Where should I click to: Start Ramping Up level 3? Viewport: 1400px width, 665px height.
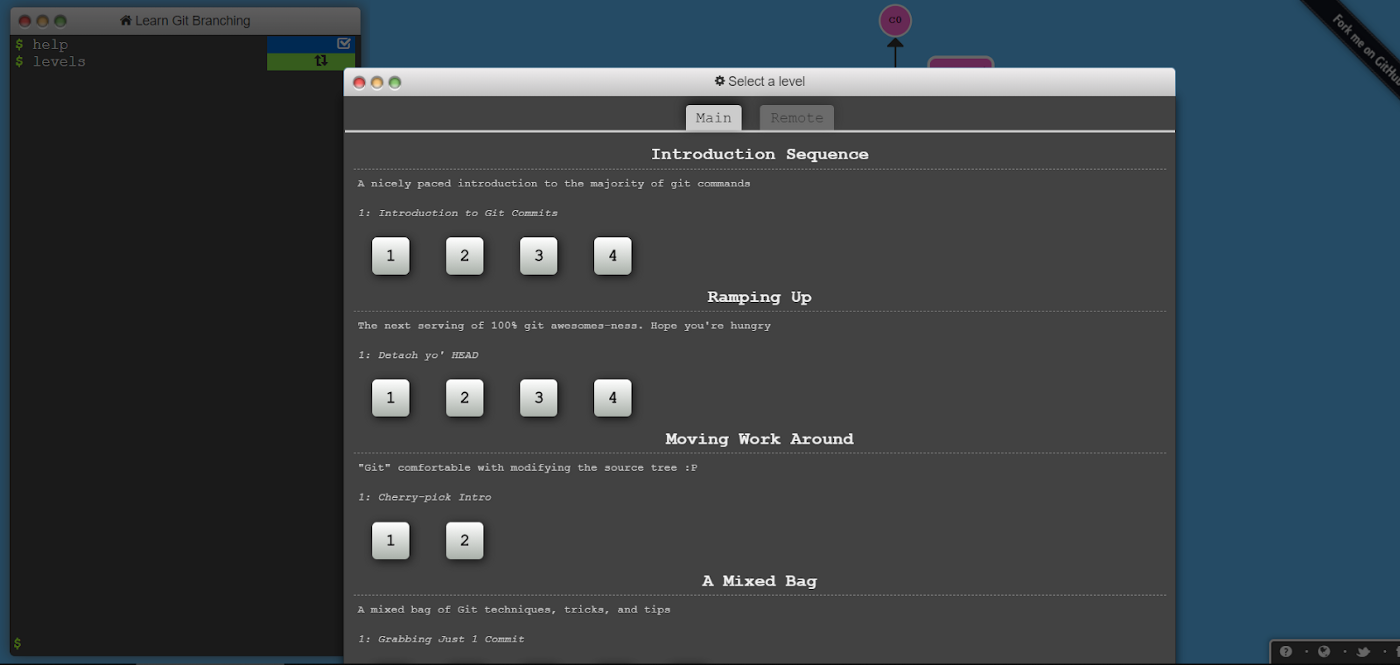(538, 398)
